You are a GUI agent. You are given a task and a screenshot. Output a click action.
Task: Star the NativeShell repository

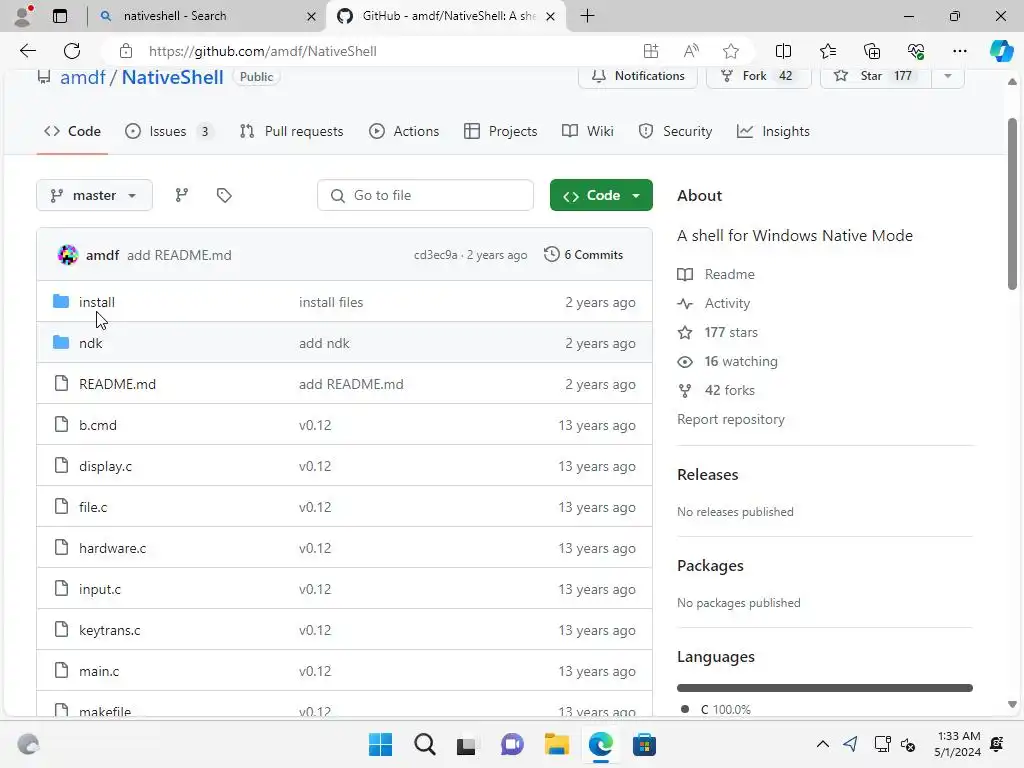click(x=875, y=76)
